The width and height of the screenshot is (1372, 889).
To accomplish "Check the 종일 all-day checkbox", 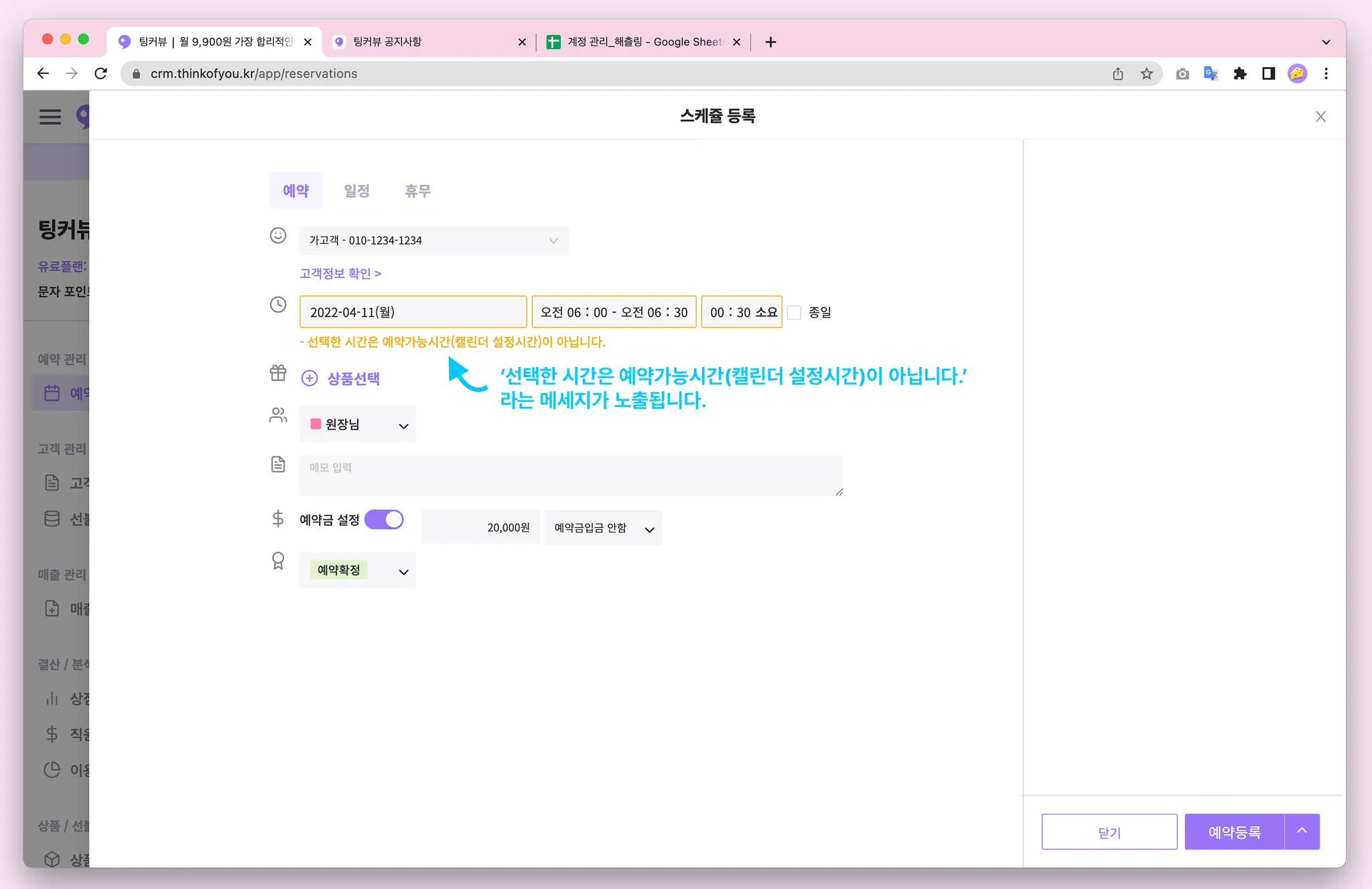I will (x=795, y=313).
